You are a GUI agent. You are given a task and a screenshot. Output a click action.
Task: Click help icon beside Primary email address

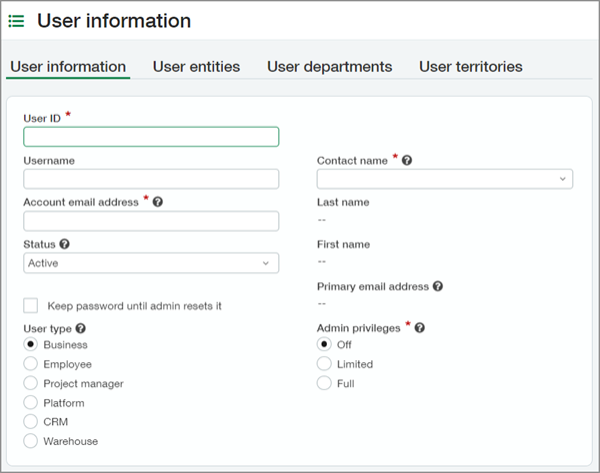438,286
